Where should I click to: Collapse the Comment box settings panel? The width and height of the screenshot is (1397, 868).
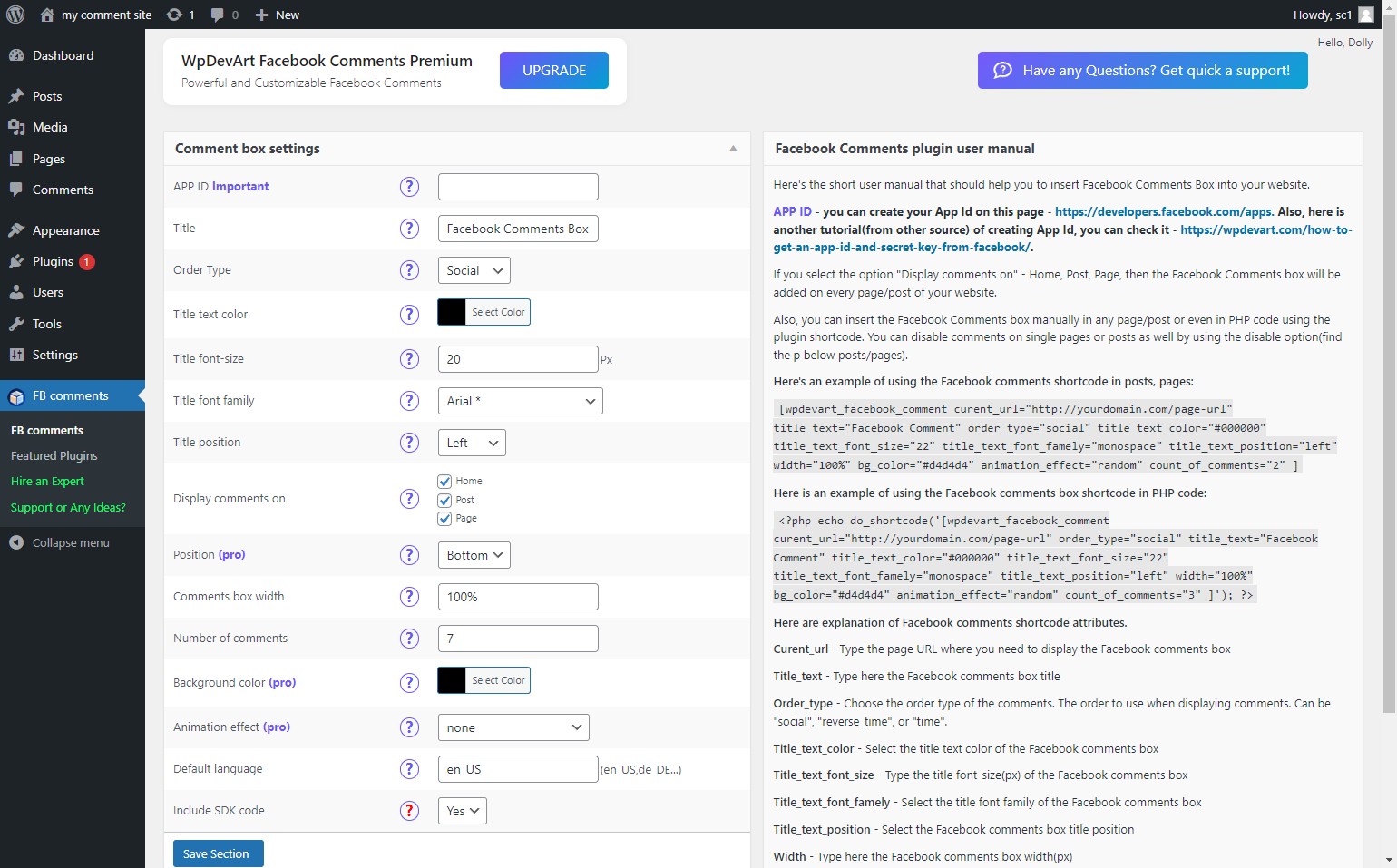(x=733, y=149)
